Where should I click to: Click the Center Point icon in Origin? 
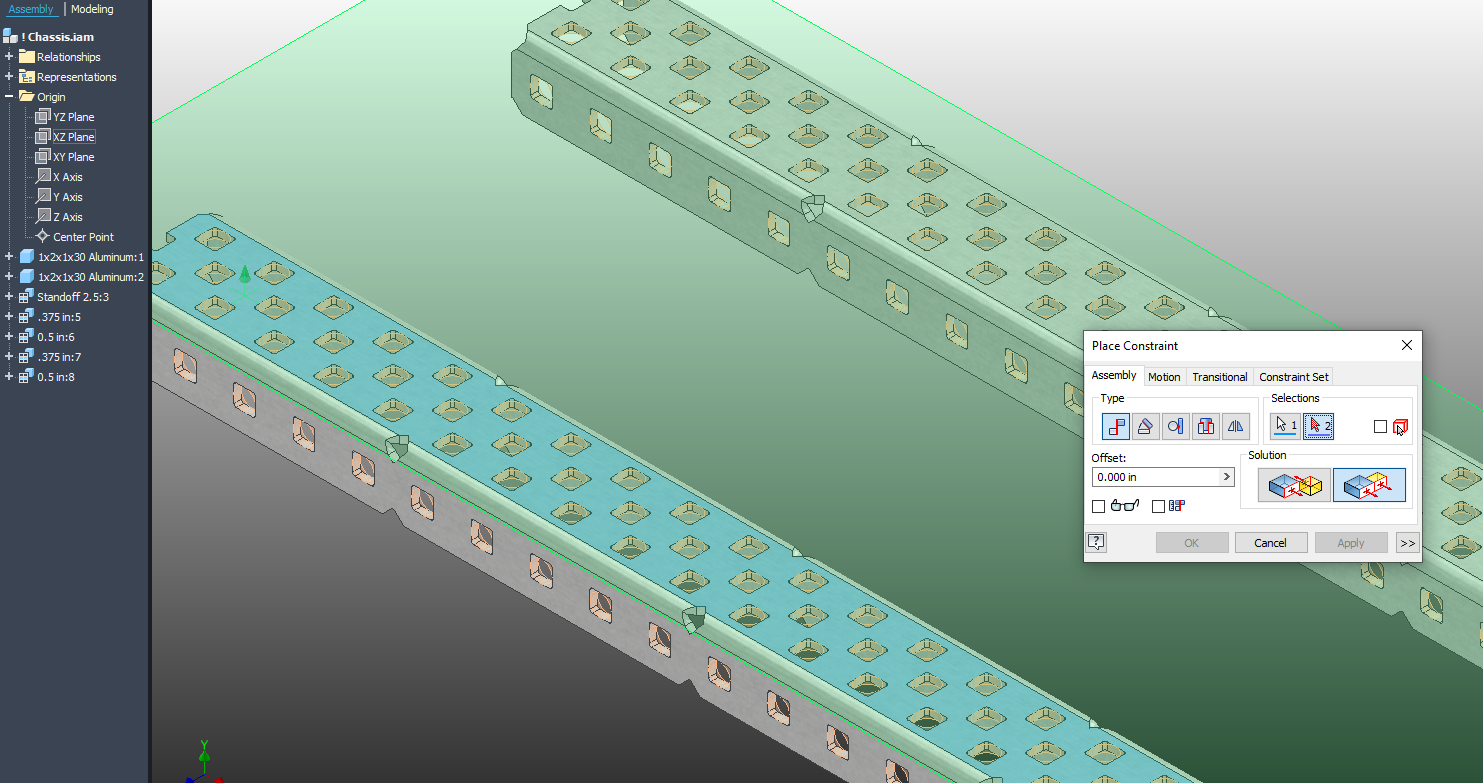(x=43, y=237)
